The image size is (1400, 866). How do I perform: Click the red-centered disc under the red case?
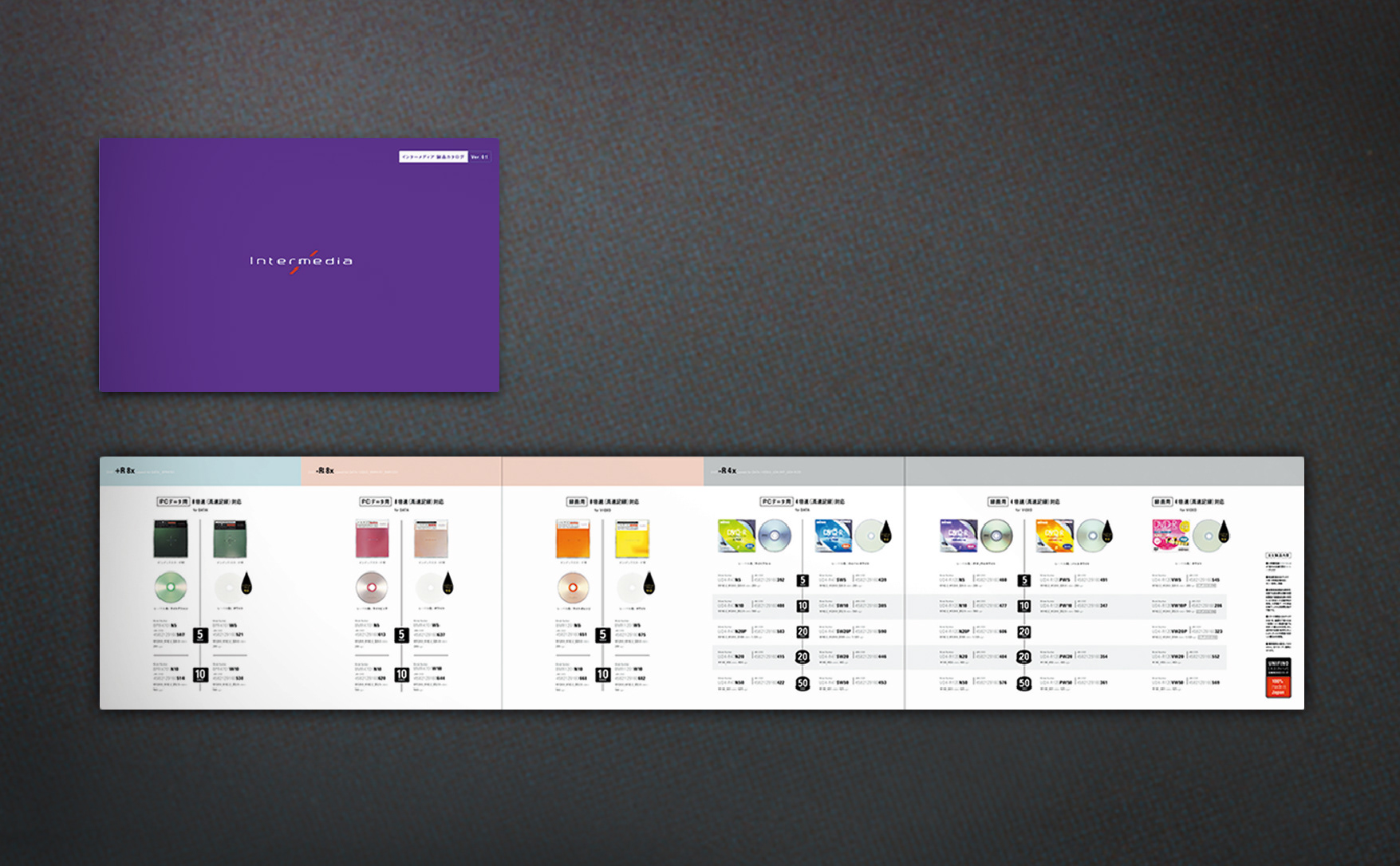point(372,589)
